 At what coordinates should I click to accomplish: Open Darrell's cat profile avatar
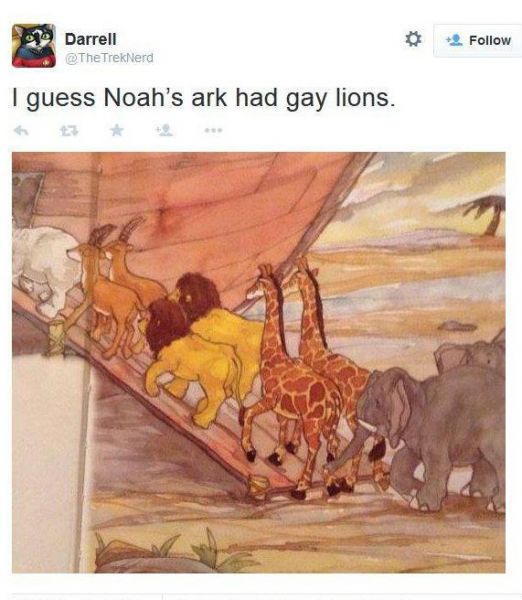pos(34,46)
